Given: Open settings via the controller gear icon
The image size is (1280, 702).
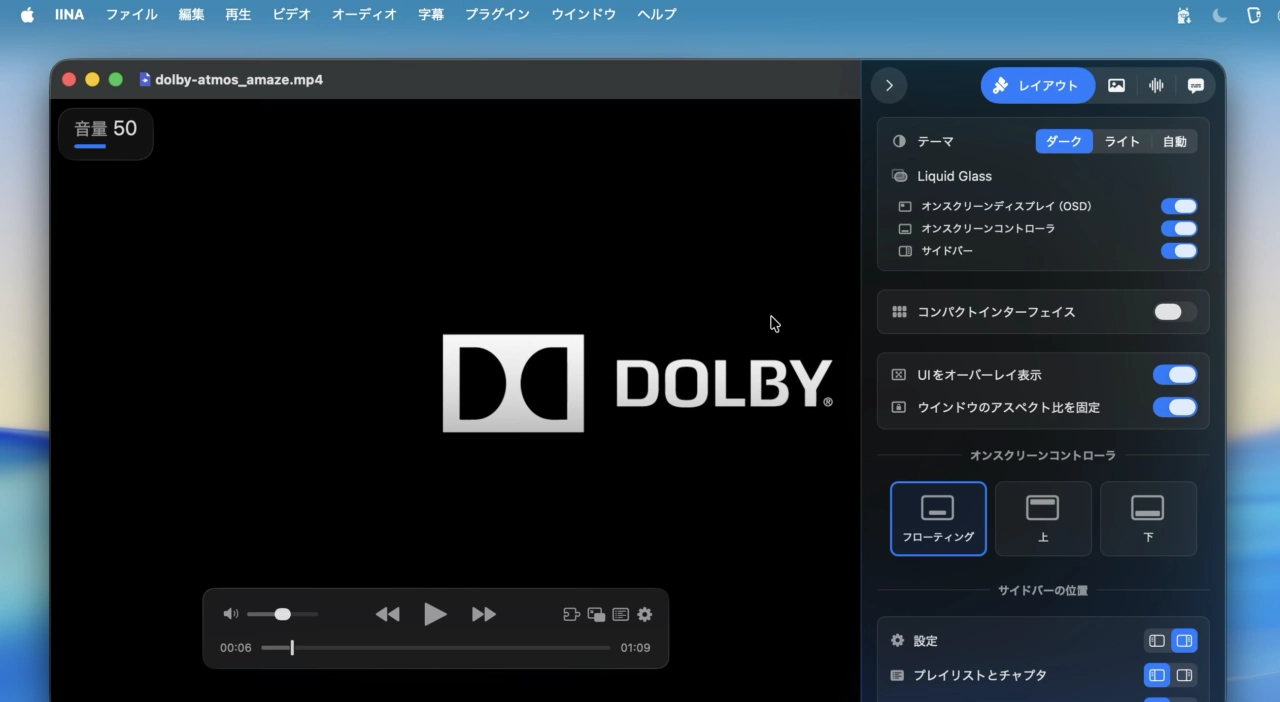Looking at the screenshot, I should pos(645,614).
